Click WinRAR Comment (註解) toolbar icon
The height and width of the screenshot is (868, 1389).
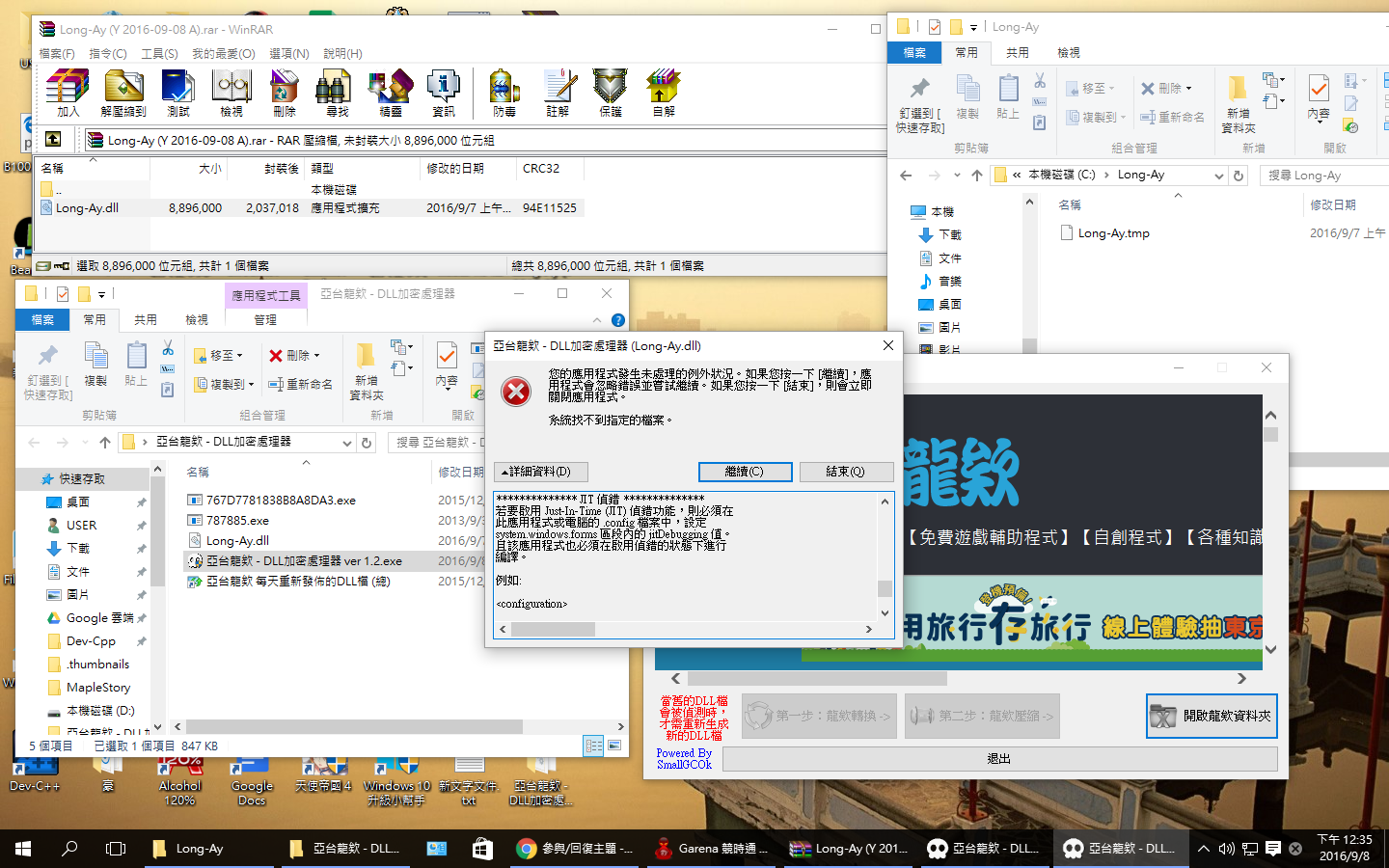558,94
